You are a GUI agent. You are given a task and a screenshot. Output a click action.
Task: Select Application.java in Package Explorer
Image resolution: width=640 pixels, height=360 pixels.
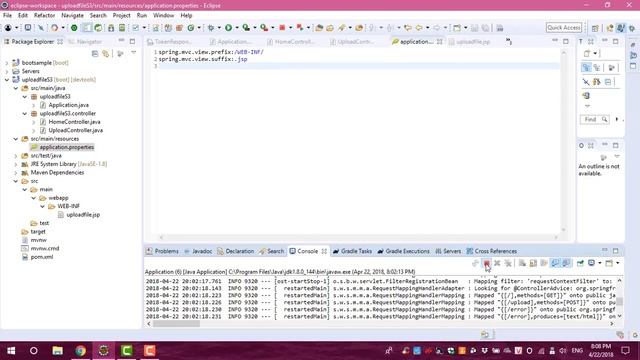[68, 105]
